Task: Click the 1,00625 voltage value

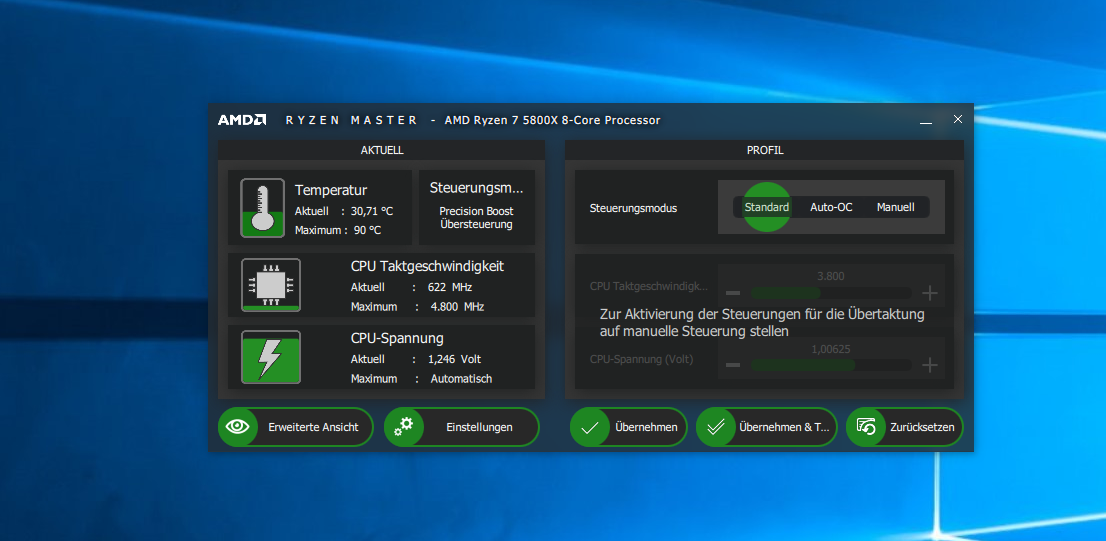Action: (830, 348)
